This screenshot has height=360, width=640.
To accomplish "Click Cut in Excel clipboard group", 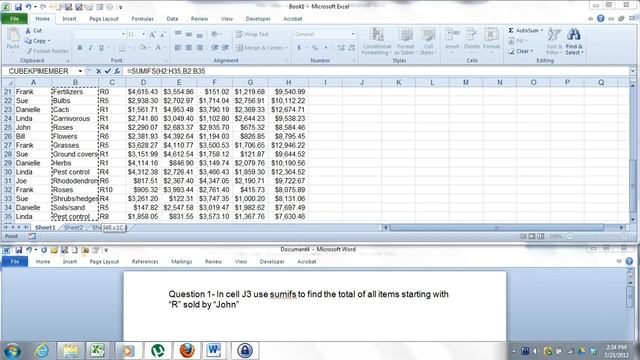I will 33,31.
